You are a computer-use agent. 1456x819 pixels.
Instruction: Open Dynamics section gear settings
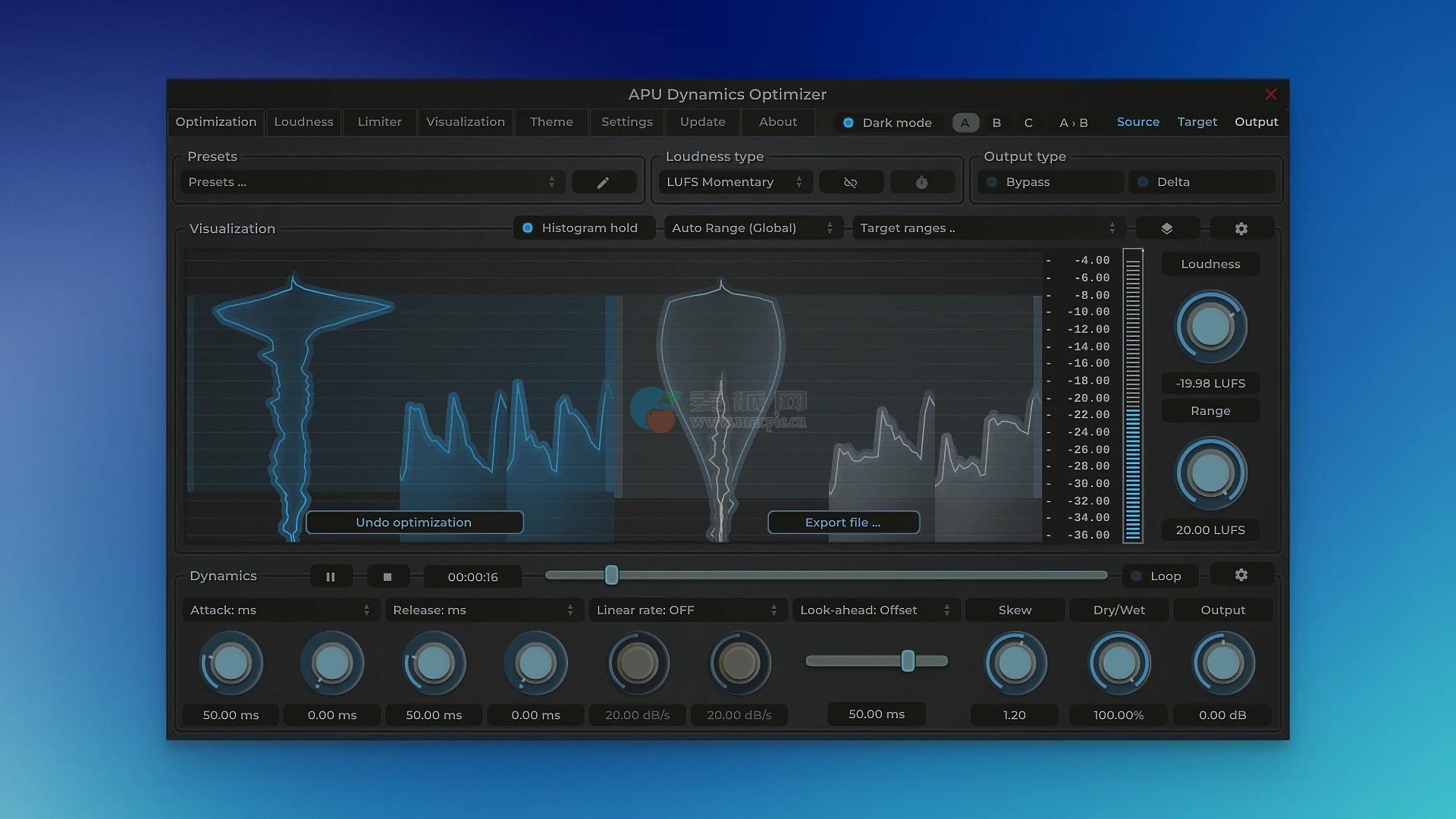(x=1241, y=575)
